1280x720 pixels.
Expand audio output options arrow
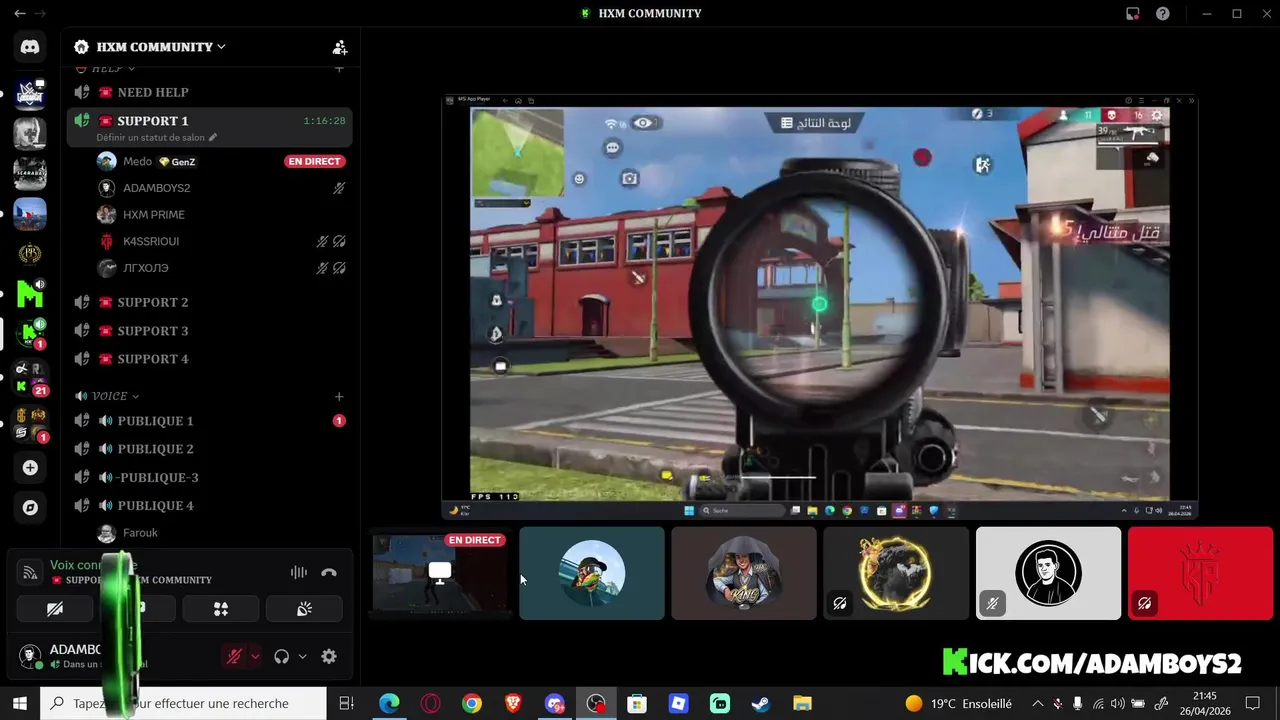click(x=302, y=657)
